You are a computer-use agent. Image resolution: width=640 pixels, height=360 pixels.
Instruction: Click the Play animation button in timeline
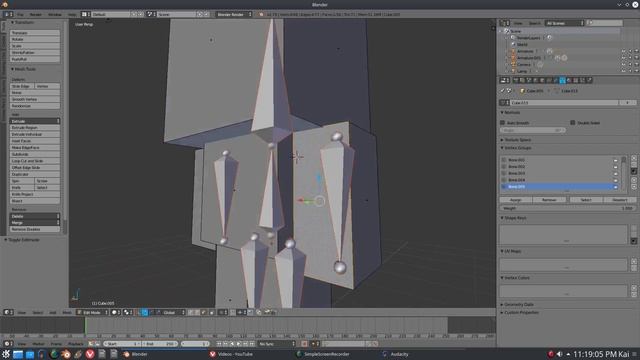[239, 344]
